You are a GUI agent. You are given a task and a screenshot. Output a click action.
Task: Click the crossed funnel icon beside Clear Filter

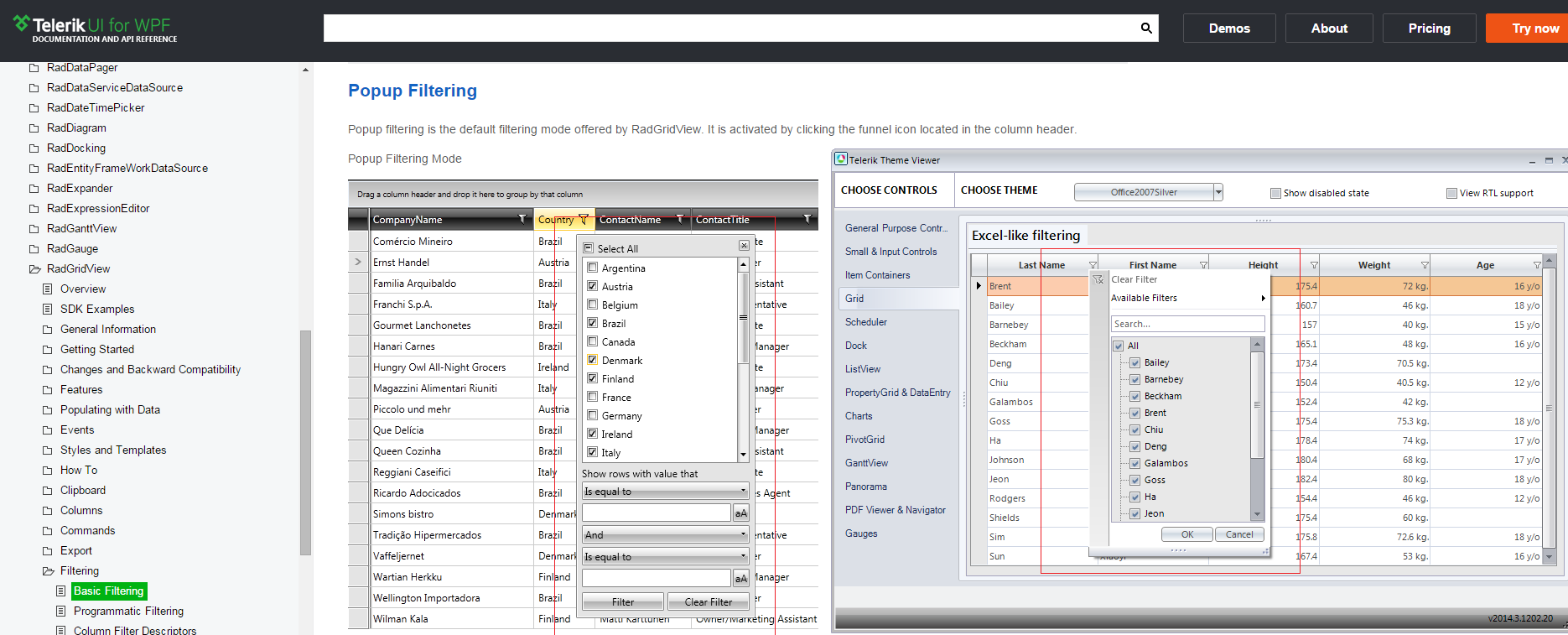(1098, 279)
